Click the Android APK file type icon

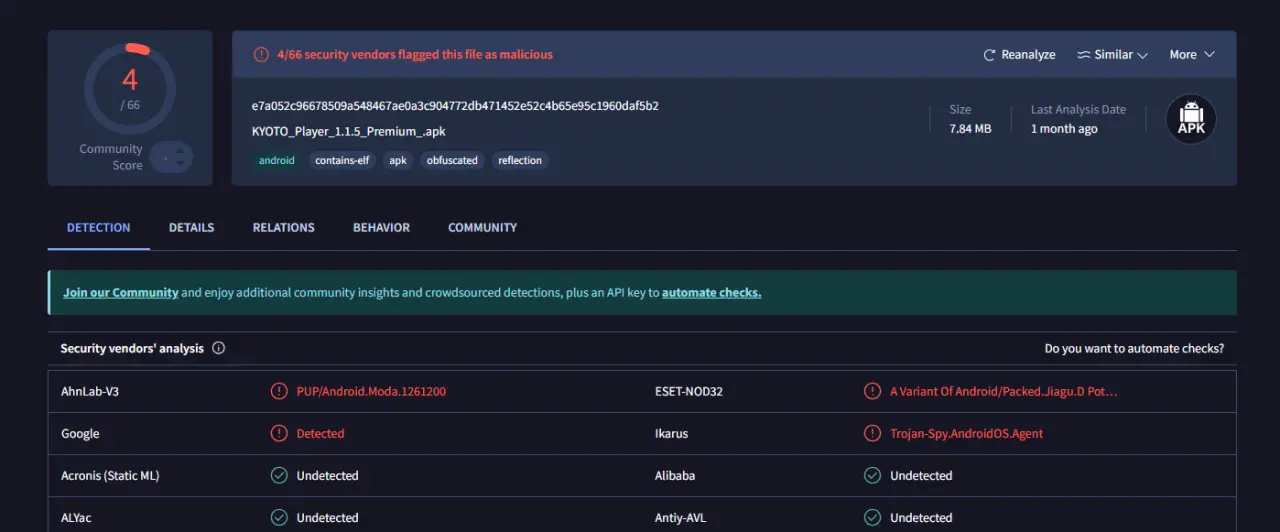click(1191, 119)
